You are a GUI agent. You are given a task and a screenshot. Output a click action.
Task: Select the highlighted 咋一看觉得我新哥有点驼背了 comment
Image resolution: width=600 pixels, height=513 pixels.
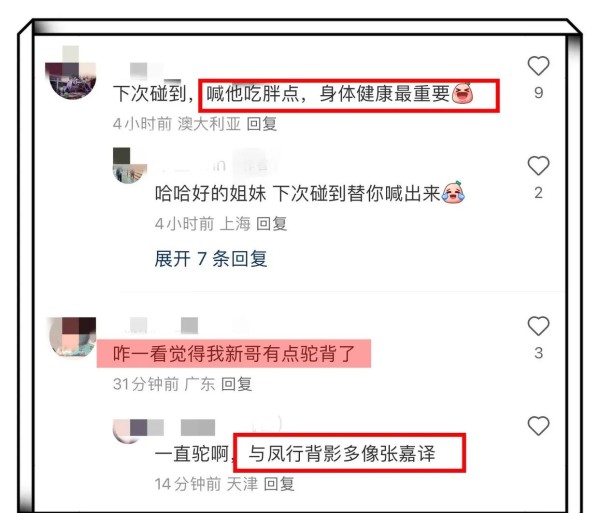click(x=234, y=353)
